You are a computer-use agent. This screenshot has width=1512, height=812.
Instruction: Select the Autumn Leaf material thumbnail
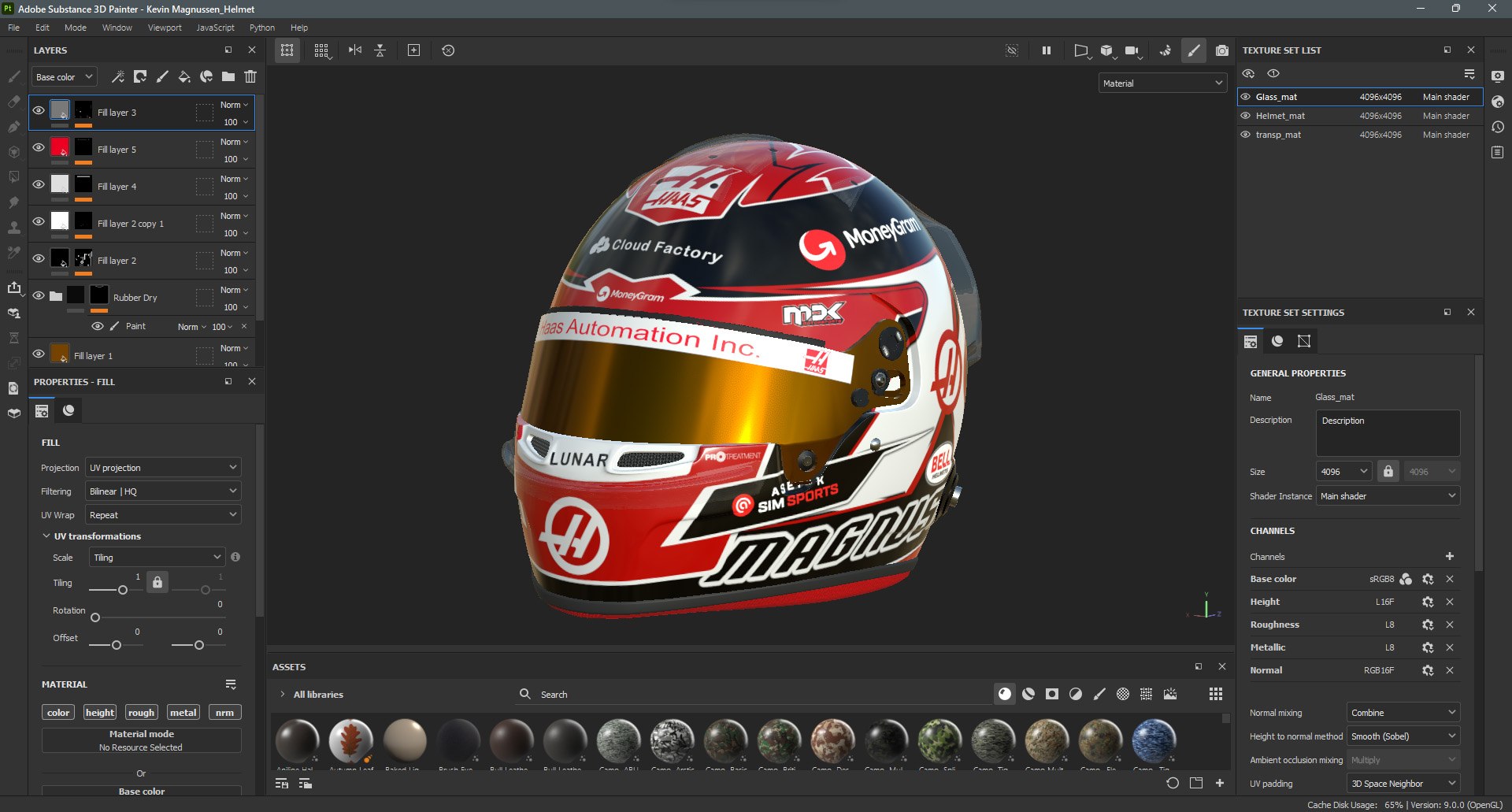click(350, 741)
